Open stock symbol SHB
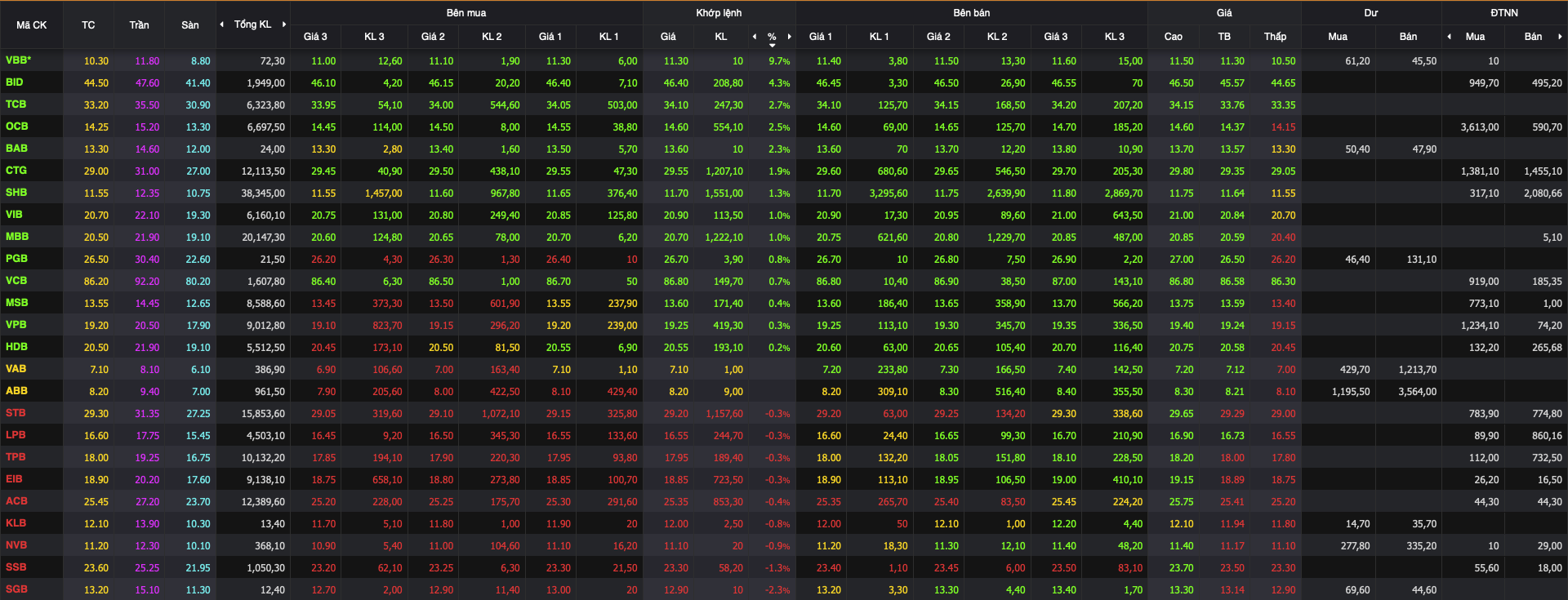Image resolution: width=1568 pixels, height=600 pixels. 16,193
